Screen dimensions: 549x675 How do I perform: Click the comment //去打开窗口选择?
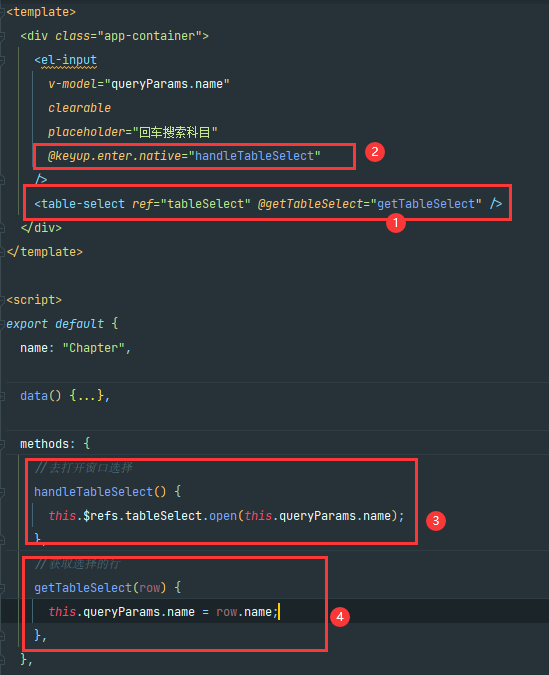[x=84, y=468]
